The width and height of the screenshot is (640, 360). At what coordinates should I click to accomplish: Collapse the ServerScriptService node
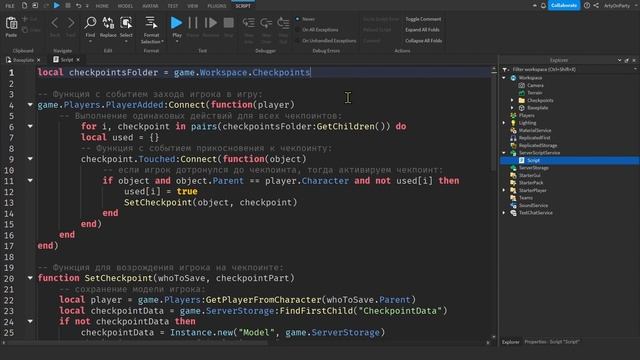504,153
